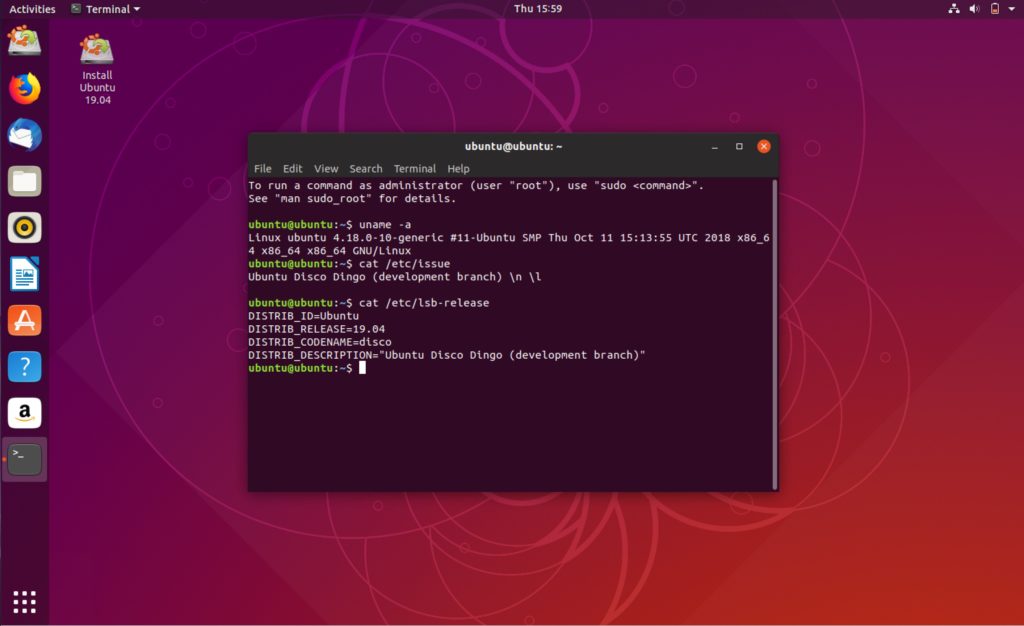The image size is (1024, 626).
Task: Open the Help menu in terminal
Action: 458,168
